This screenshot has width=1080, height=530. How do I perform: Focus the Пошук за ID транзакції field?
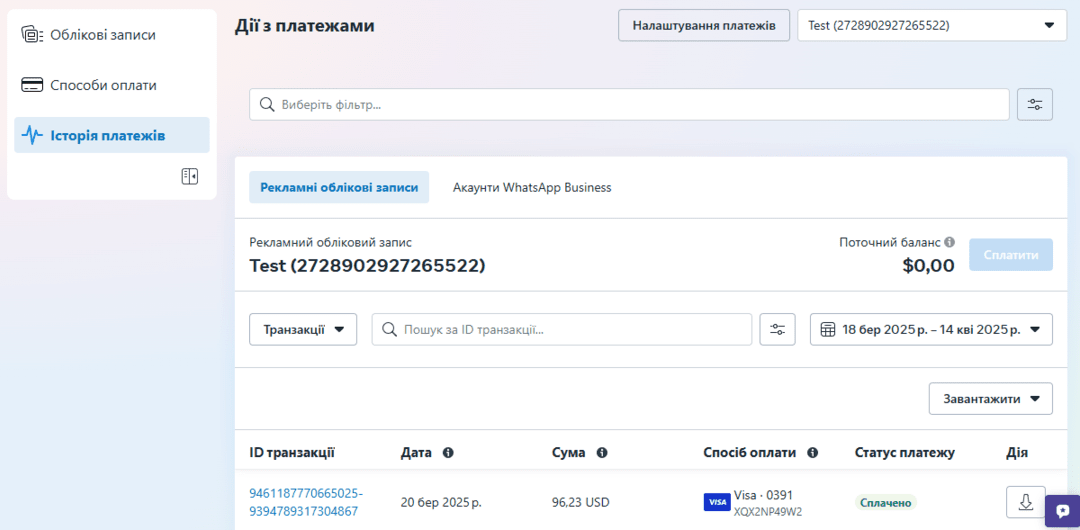click(x=562, y=329)
